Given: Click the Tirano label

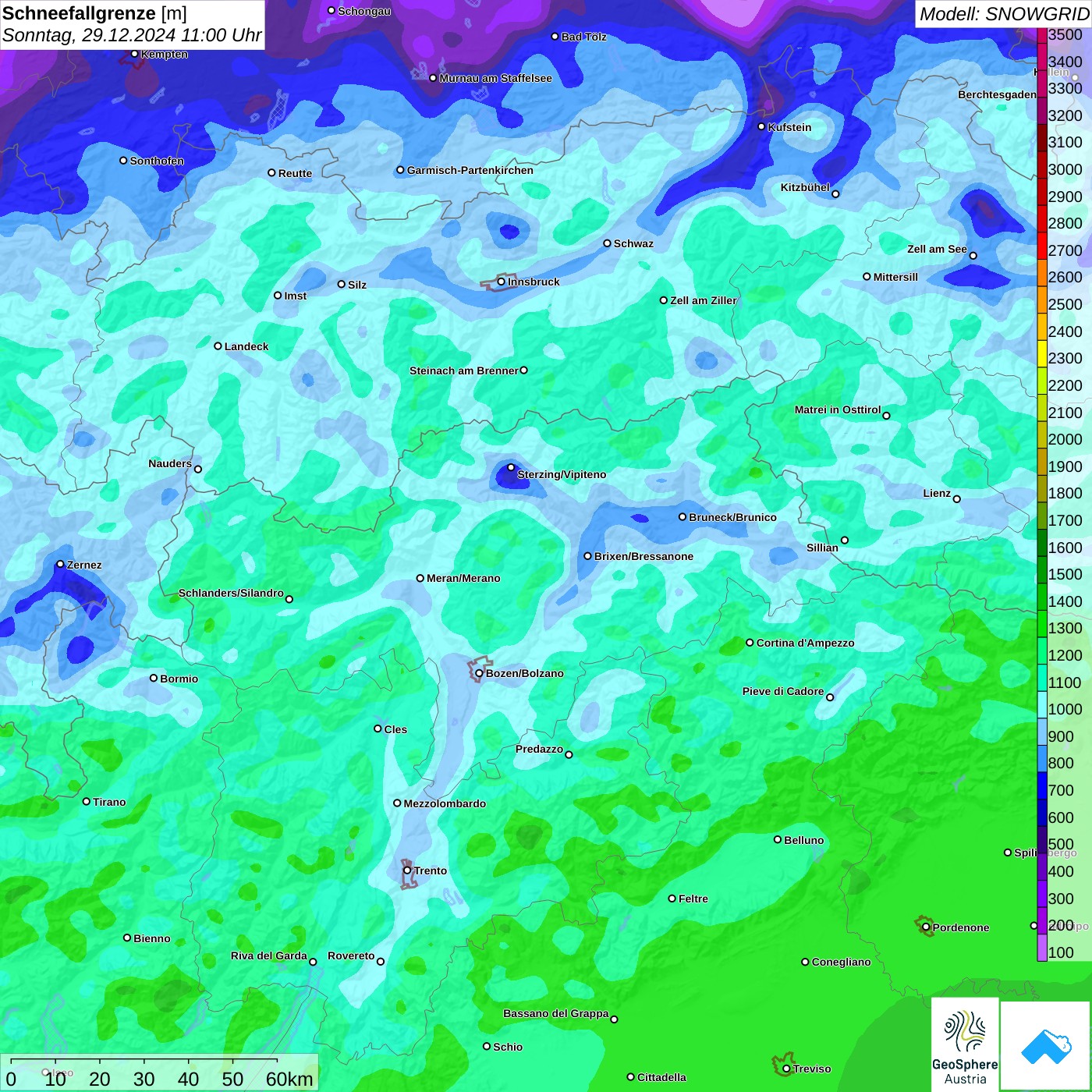Looking at the screenshot, I should (x=109, y=802).
